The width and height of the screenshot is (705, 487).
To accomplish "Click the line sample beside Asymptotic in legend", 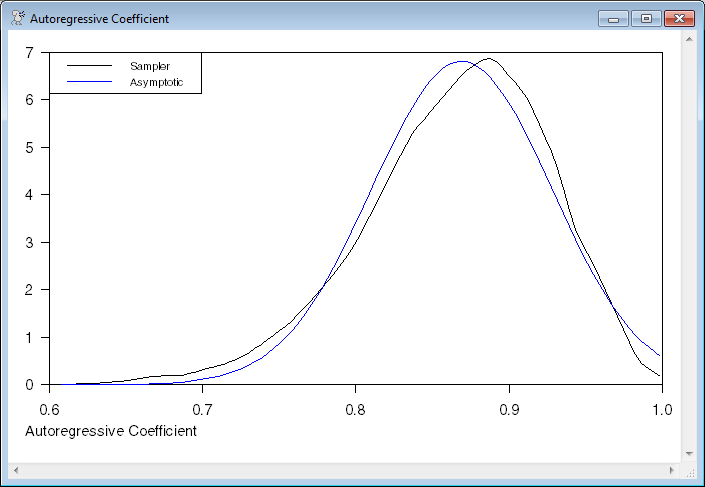I will coord(90,82).
